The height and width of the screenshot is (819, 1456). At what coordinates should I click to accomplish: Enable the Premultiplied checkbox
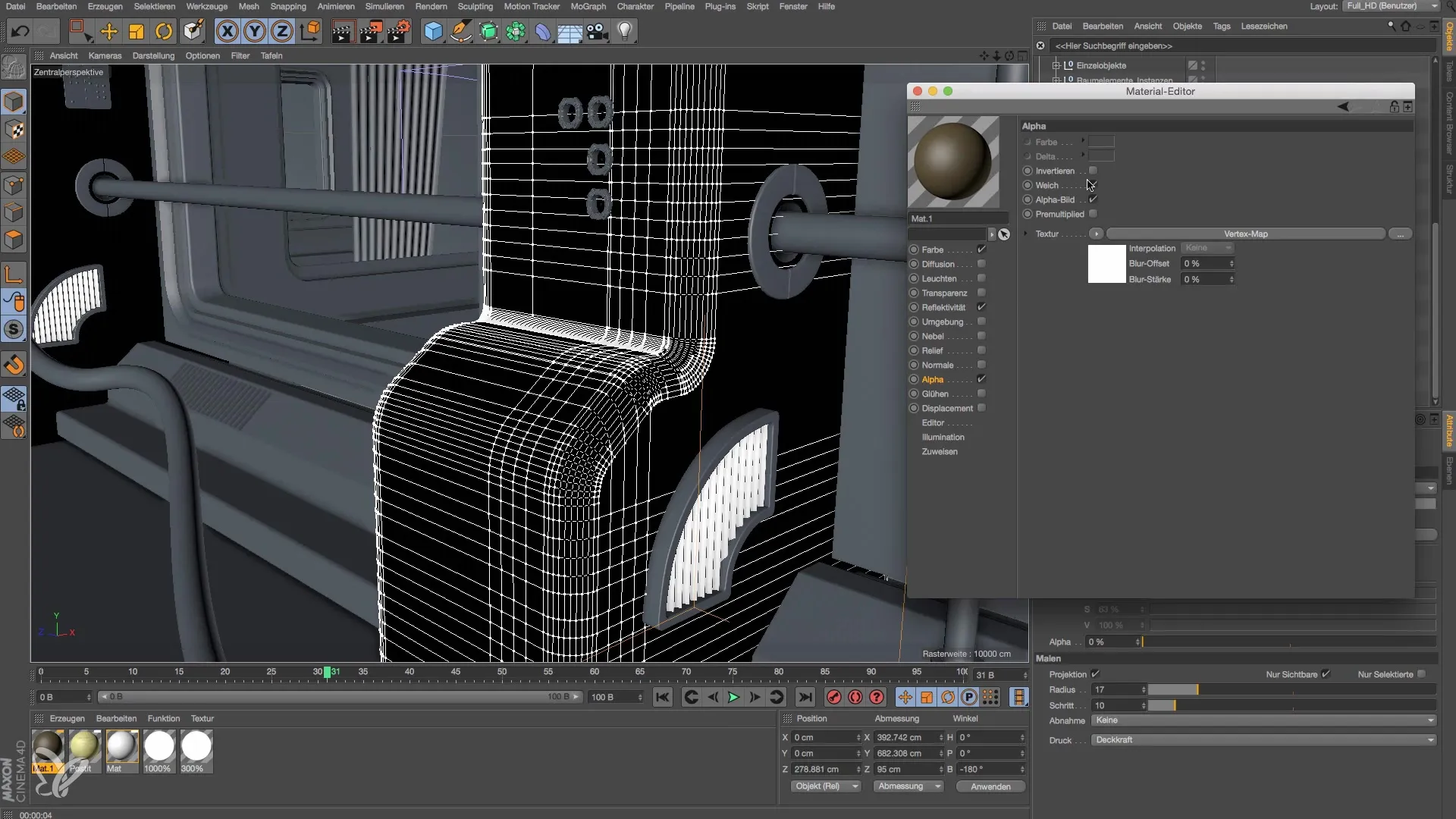(x=1093, y=214)
